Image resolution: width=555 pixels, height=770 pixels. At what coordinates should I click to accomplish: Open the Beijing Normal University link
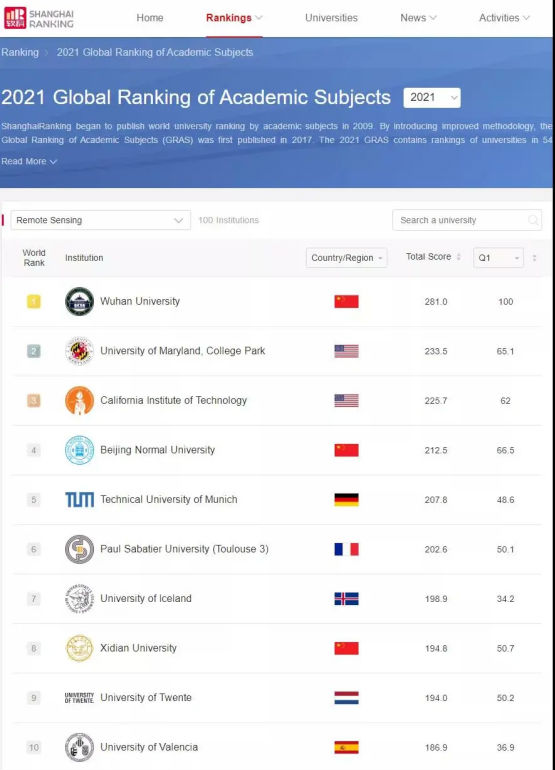[x=157, y=450]
